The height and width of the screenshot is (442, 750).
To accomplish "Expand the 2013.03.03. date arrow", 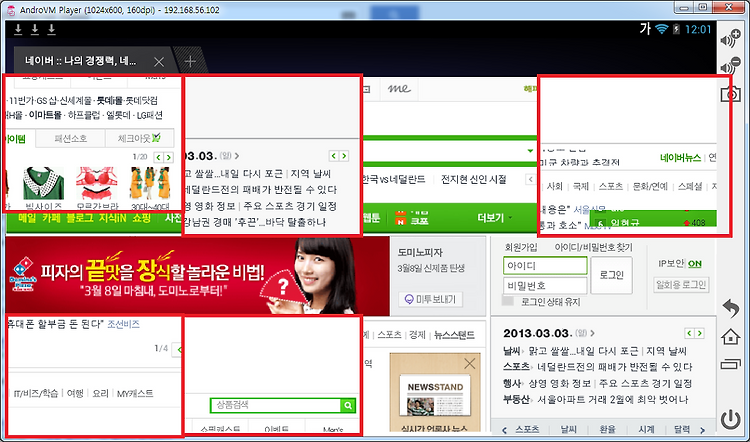I will tap(593, 333).
